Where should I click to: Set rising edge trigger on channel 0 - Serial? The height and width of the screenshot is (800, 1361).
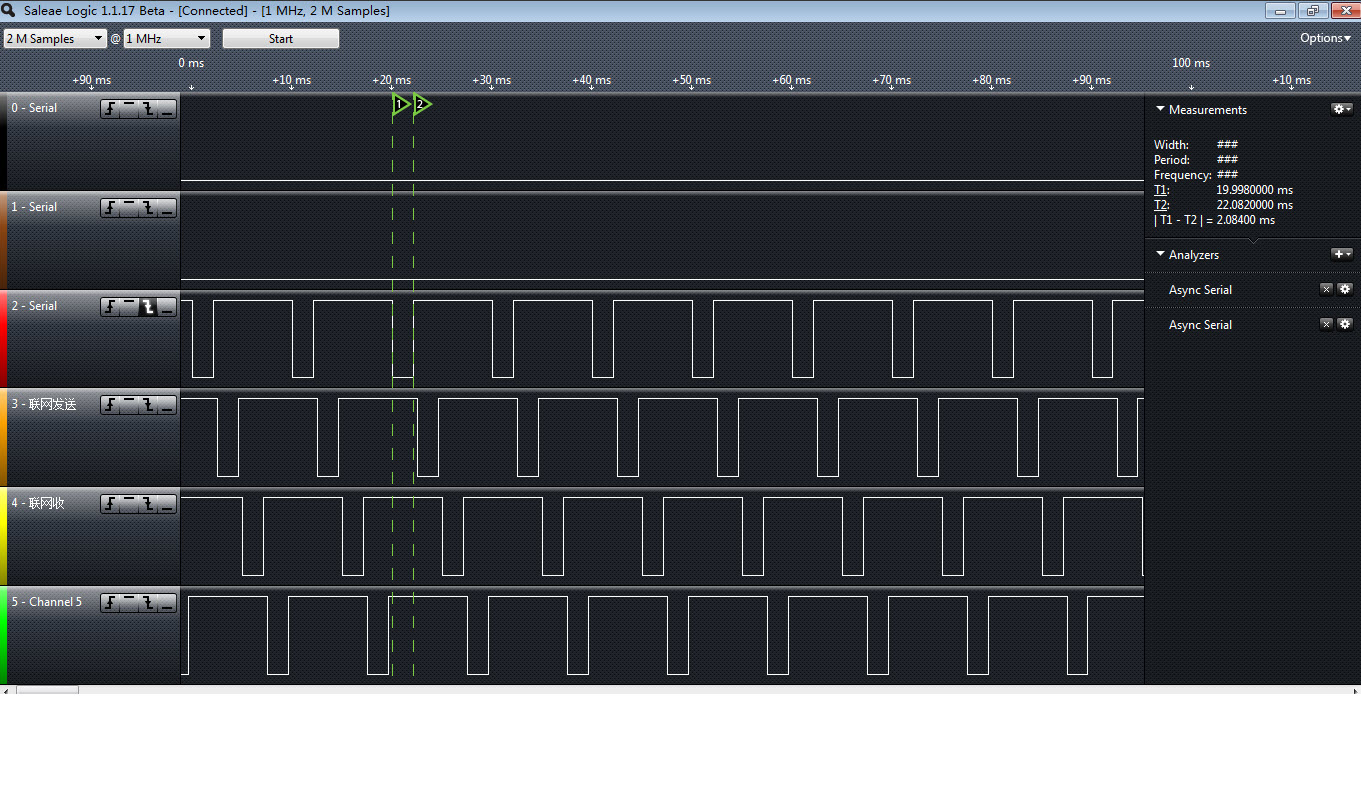tap(109, 109)
